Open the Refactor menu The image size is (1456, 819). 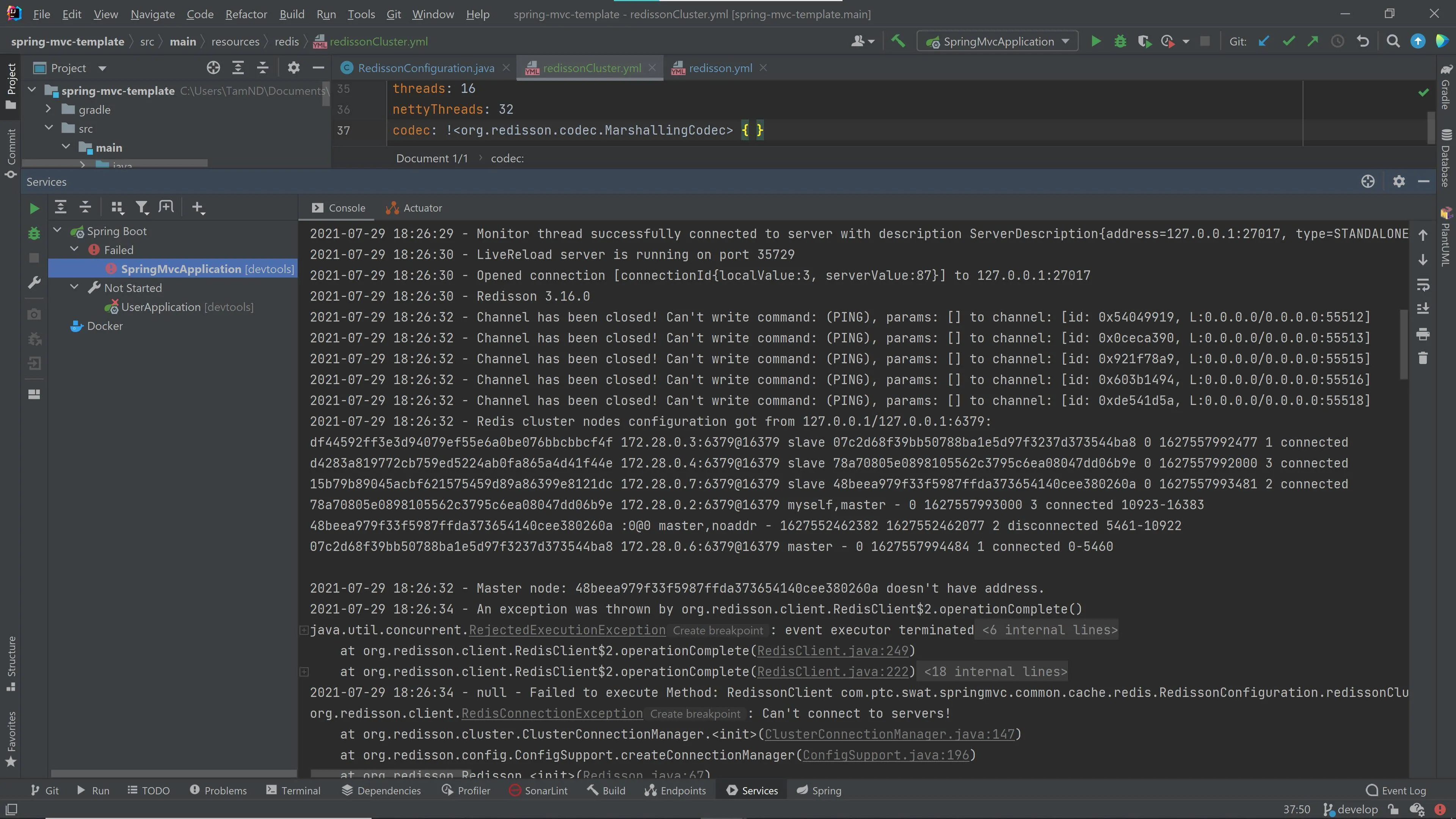246,14
